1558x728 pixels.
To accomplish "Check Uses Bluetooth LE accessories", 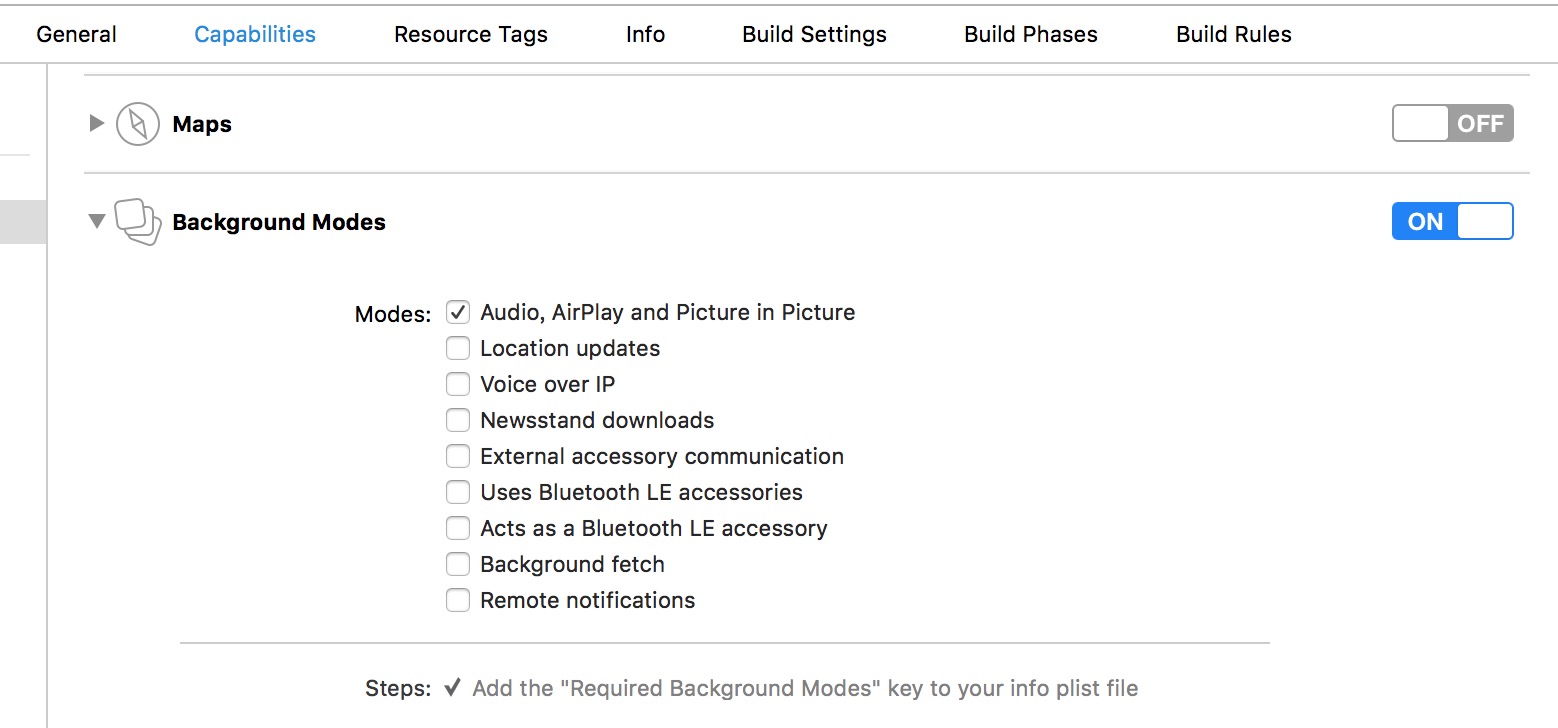I will [458, 492].
